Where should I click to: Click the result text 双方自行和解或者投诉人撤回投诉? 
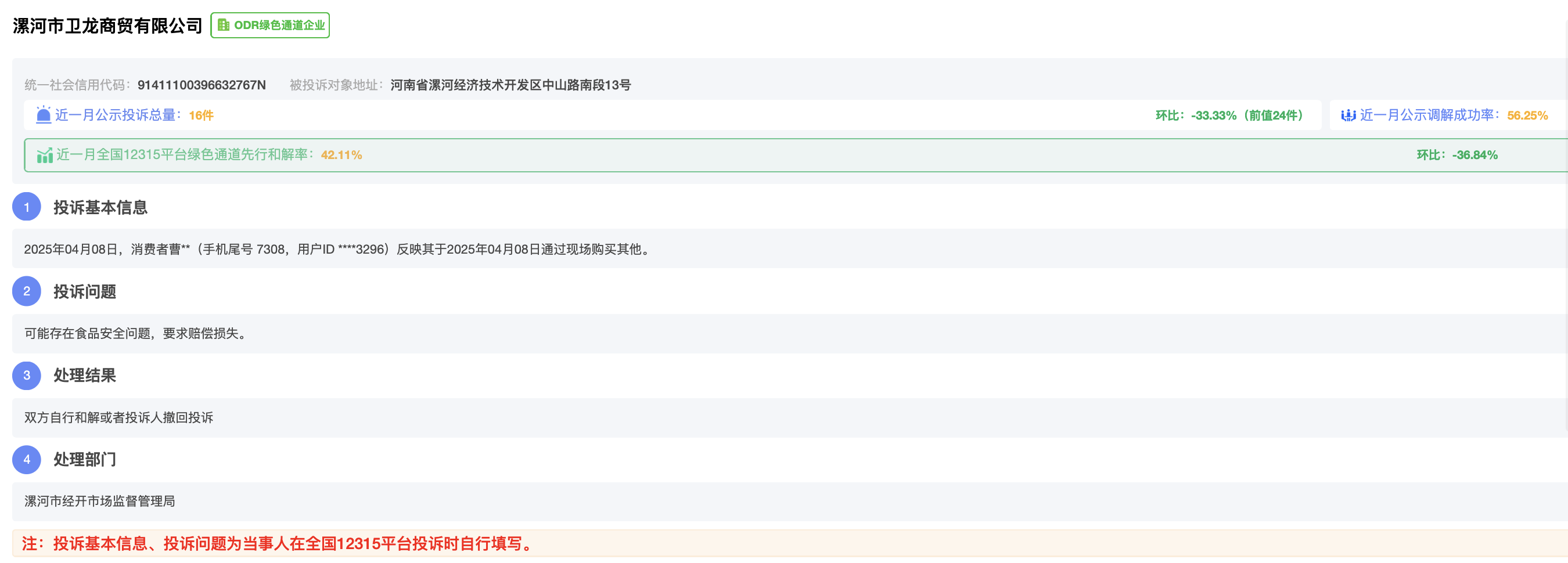(118, 417)
